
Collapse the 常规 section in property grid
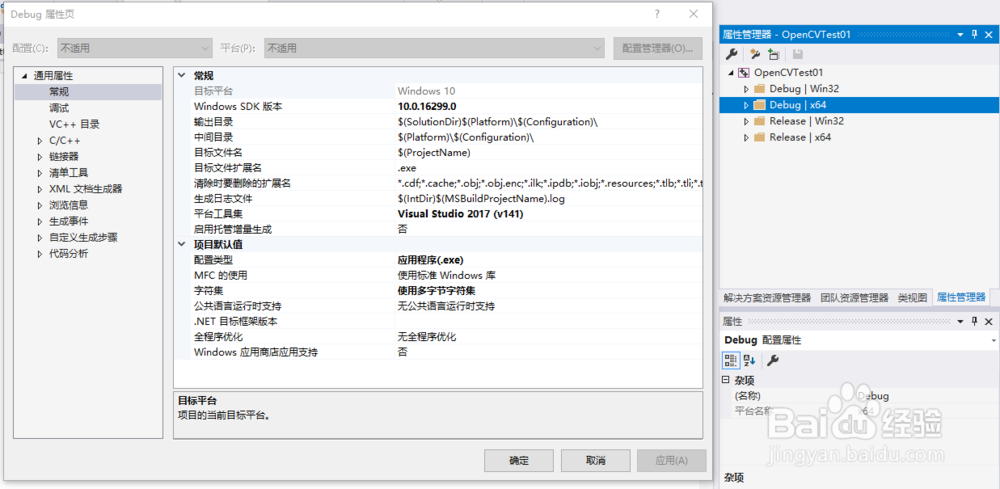182,75
